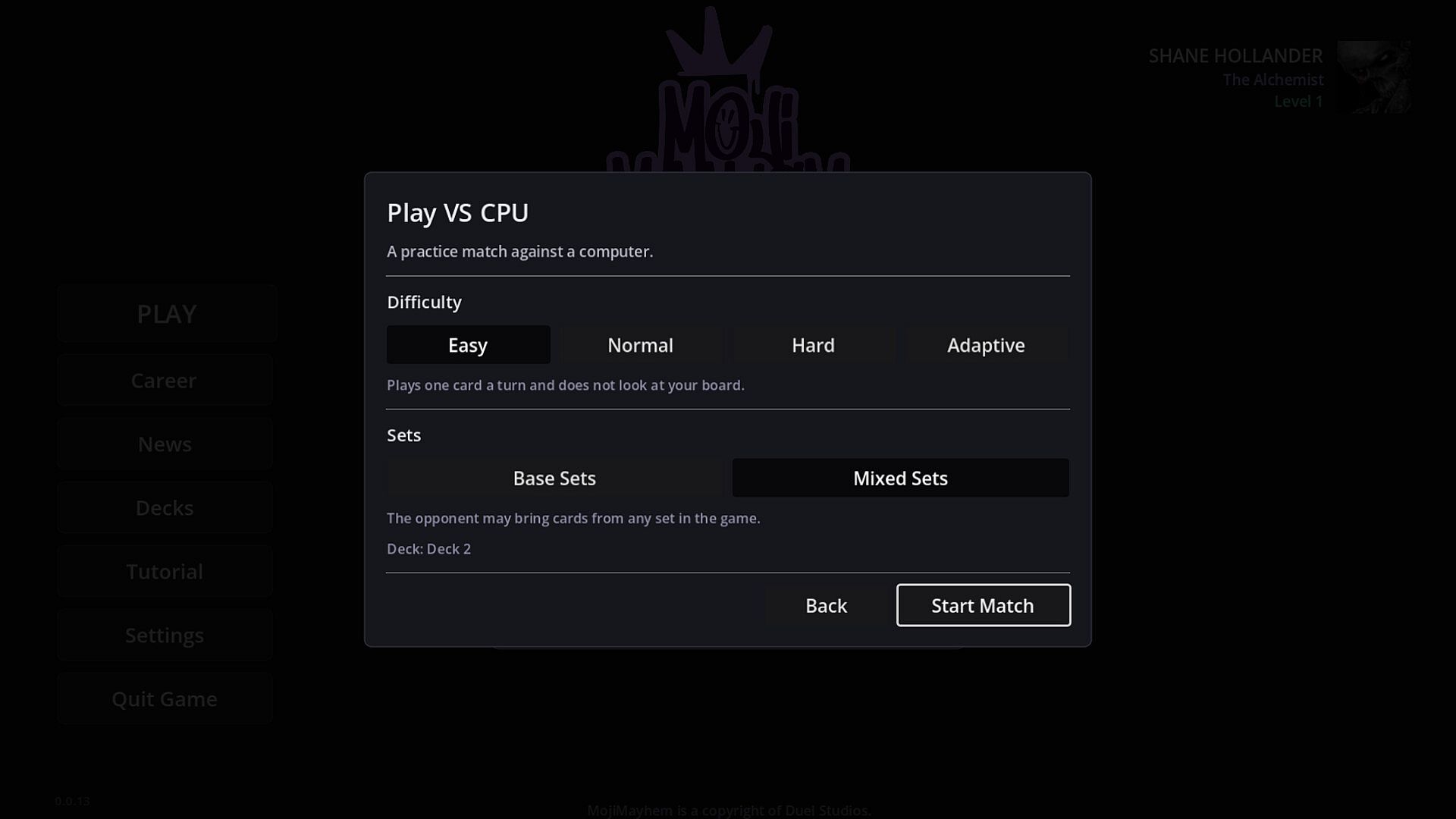
Task: Set difficulty to Hard
Action: [813, 345]
